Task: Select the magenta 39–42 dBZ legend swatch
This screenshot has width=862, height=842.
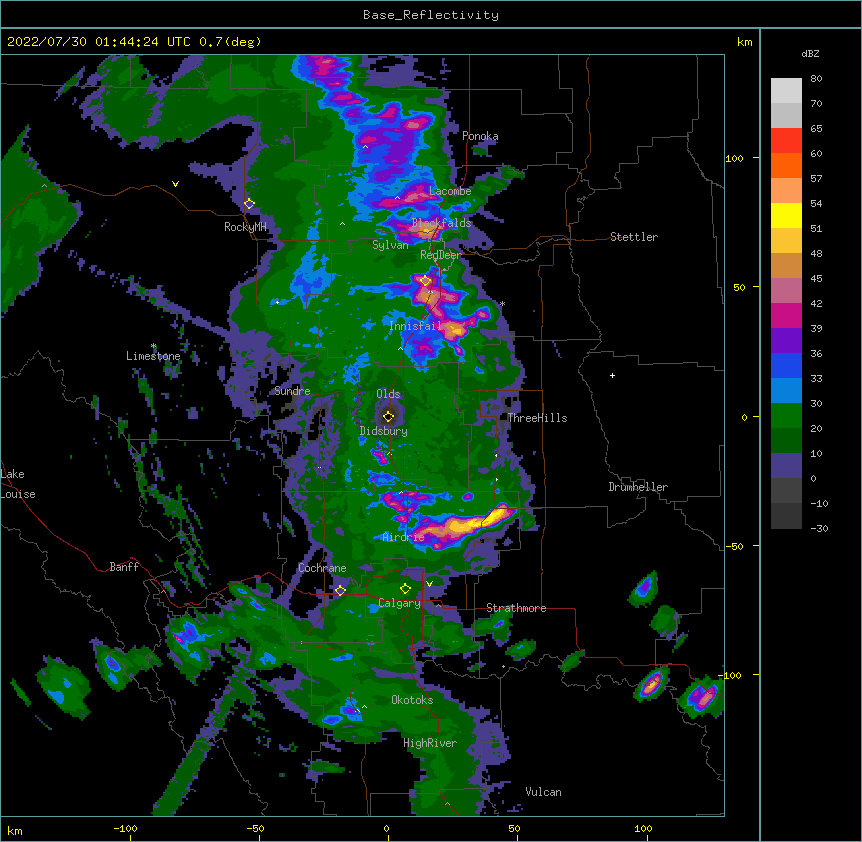Action: click(786, 315)
